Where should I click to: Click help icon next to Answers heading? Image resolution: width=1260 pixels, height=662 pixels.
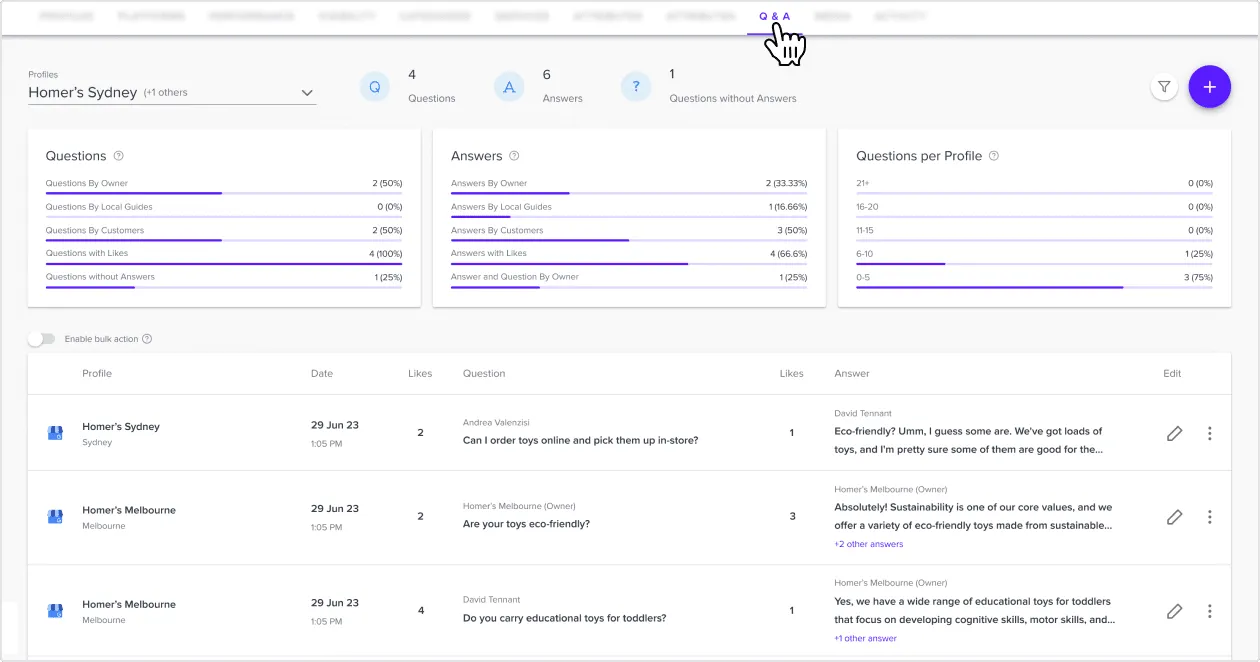pos(514,156)
